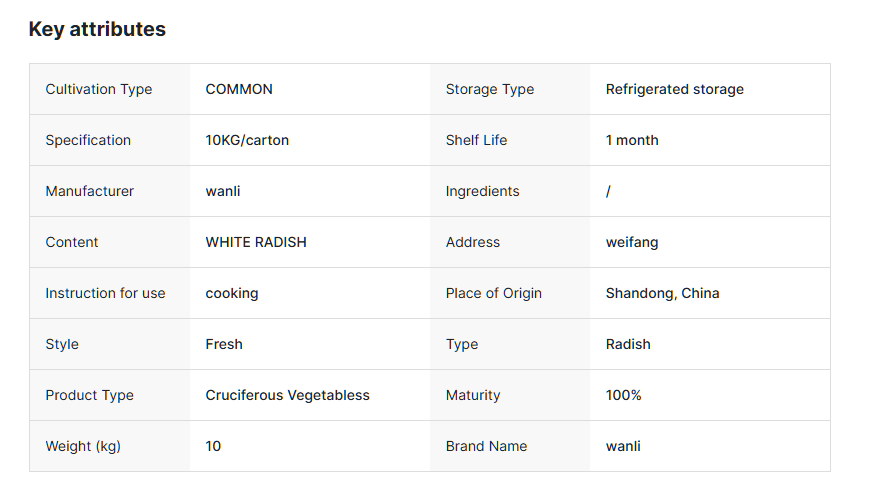Click the Maturity 100% value

(624, 395)
